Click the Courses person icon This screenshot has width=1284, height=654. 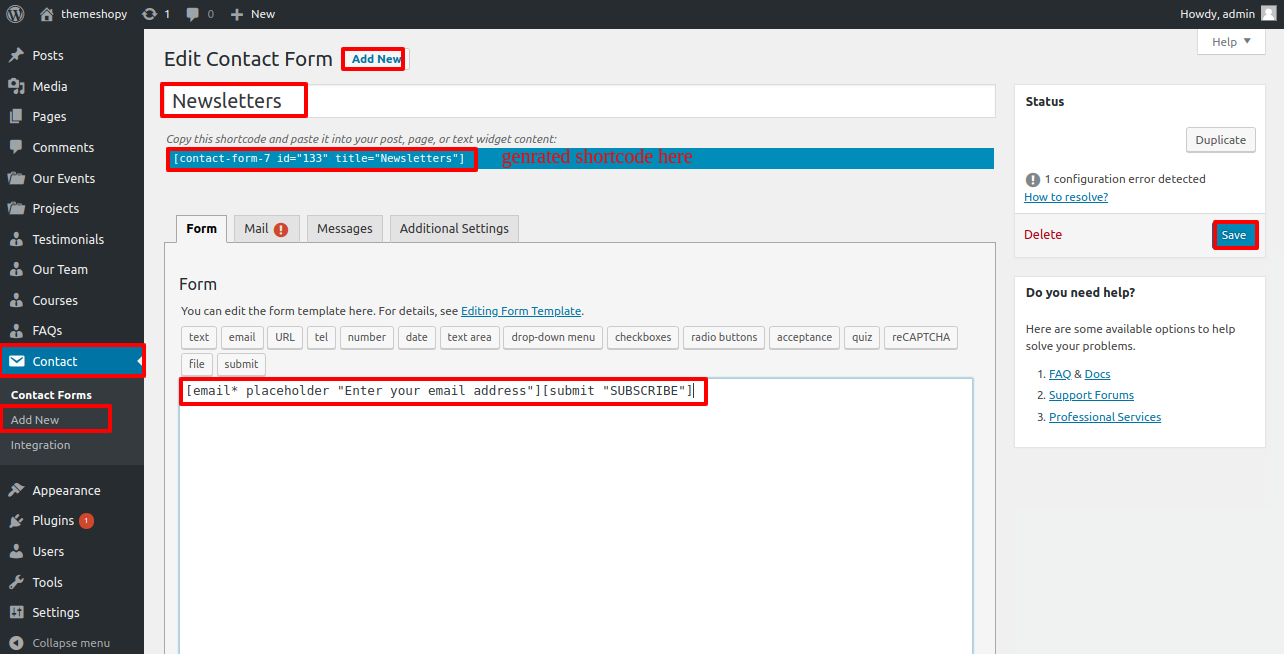point(16,300)
